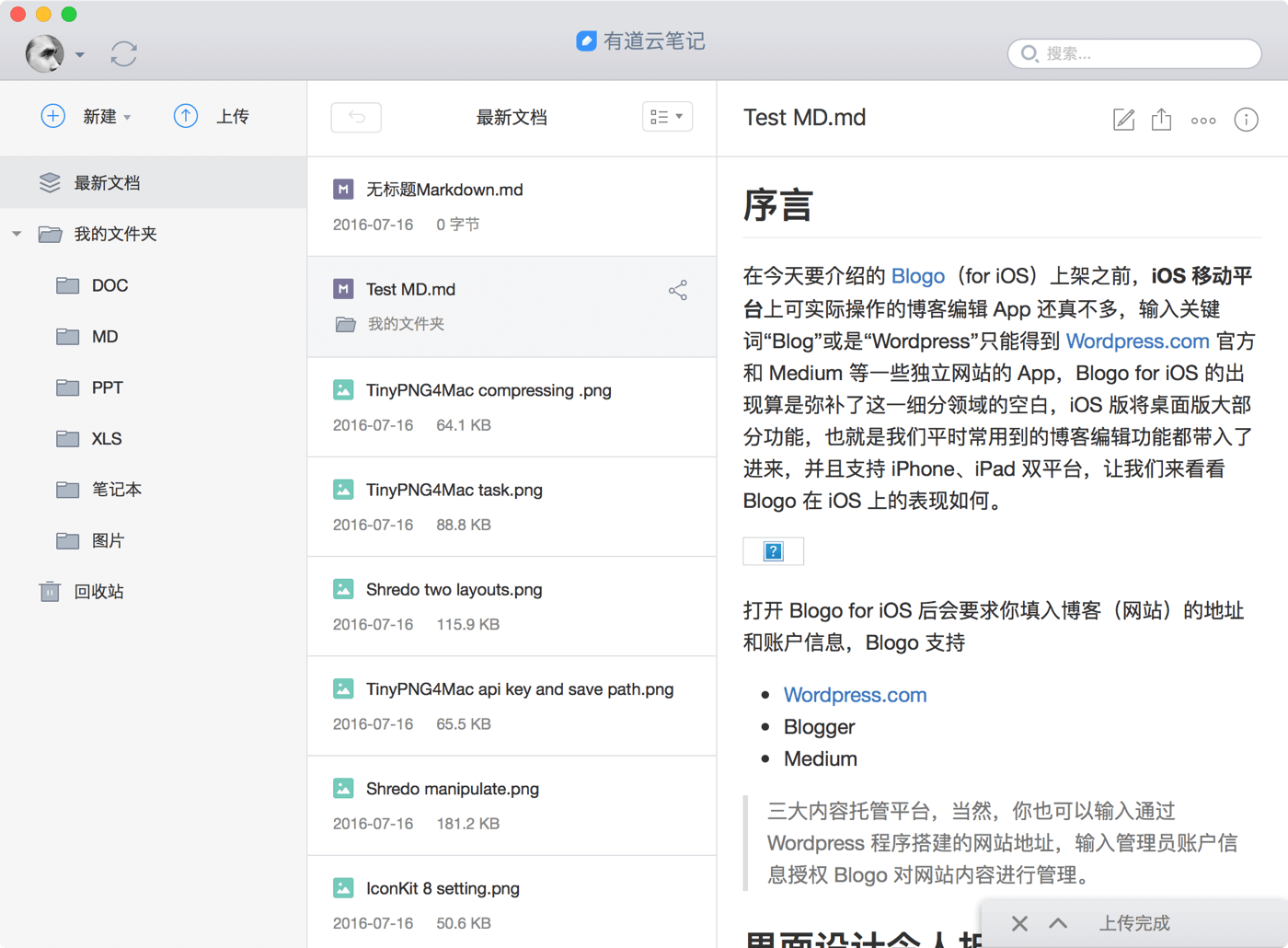
Task: Open TinyPNG4Mac task.png
Action: click(x=512, y=506)
